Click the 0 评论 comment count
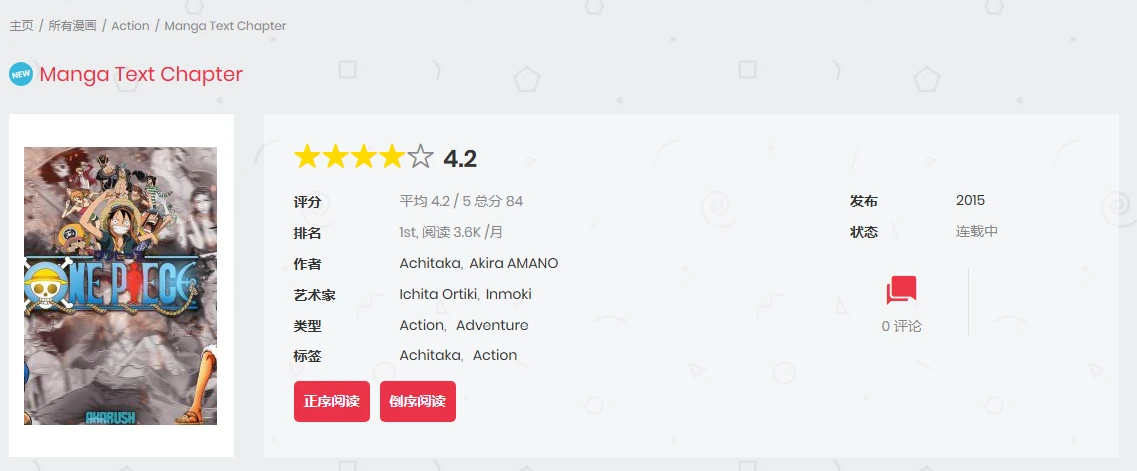The image size is (1137, 471). (x=901, y=326)
